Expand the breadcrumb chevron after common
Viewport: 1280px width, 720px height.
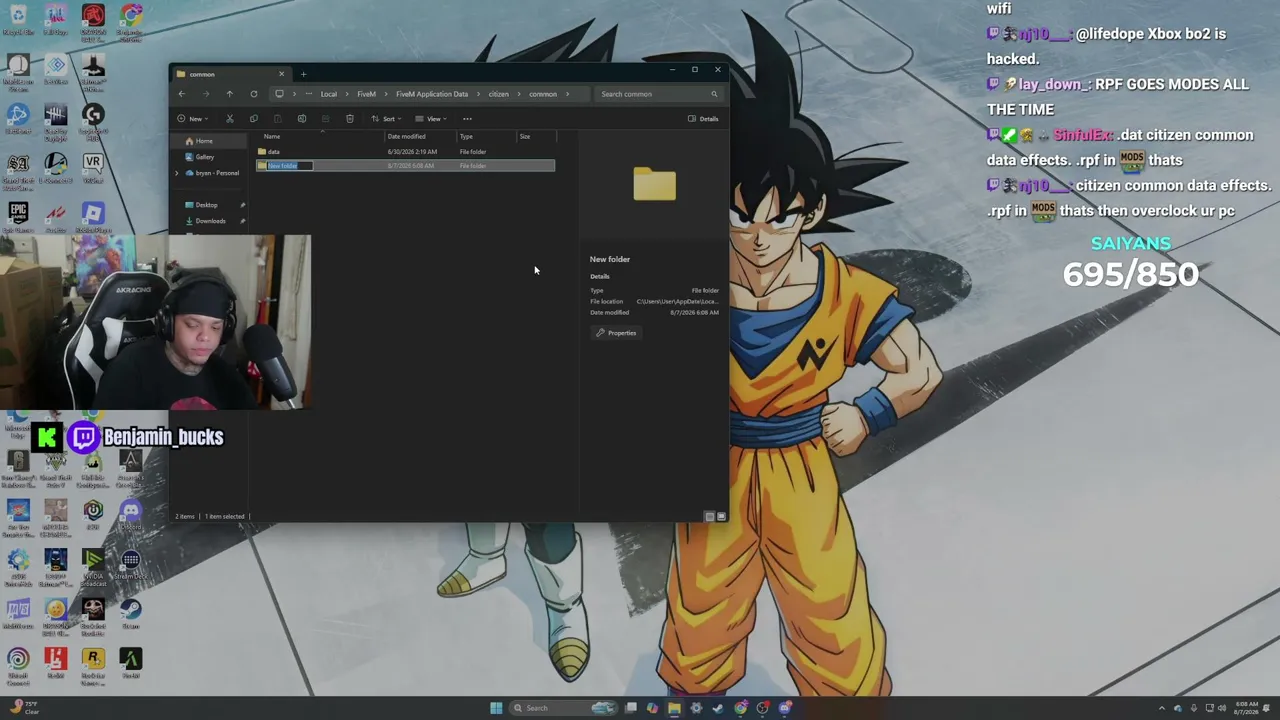[567, 94]
